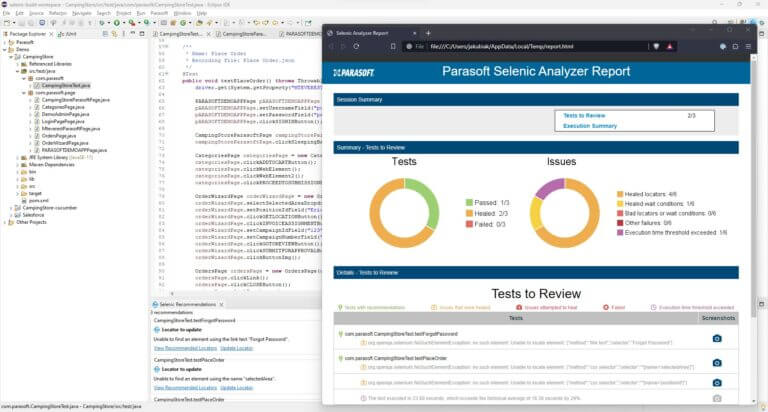Image resolution: width=768 pixels, height=412 pixels.
Task: Expand the Other Projects tree node
Action: click(5, 221)
